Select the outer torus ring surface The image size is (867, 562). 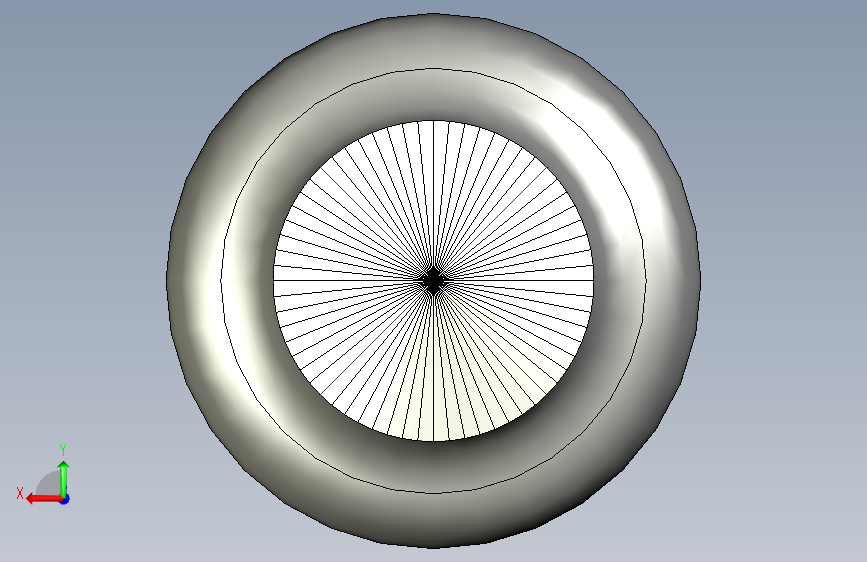(194, 281)
